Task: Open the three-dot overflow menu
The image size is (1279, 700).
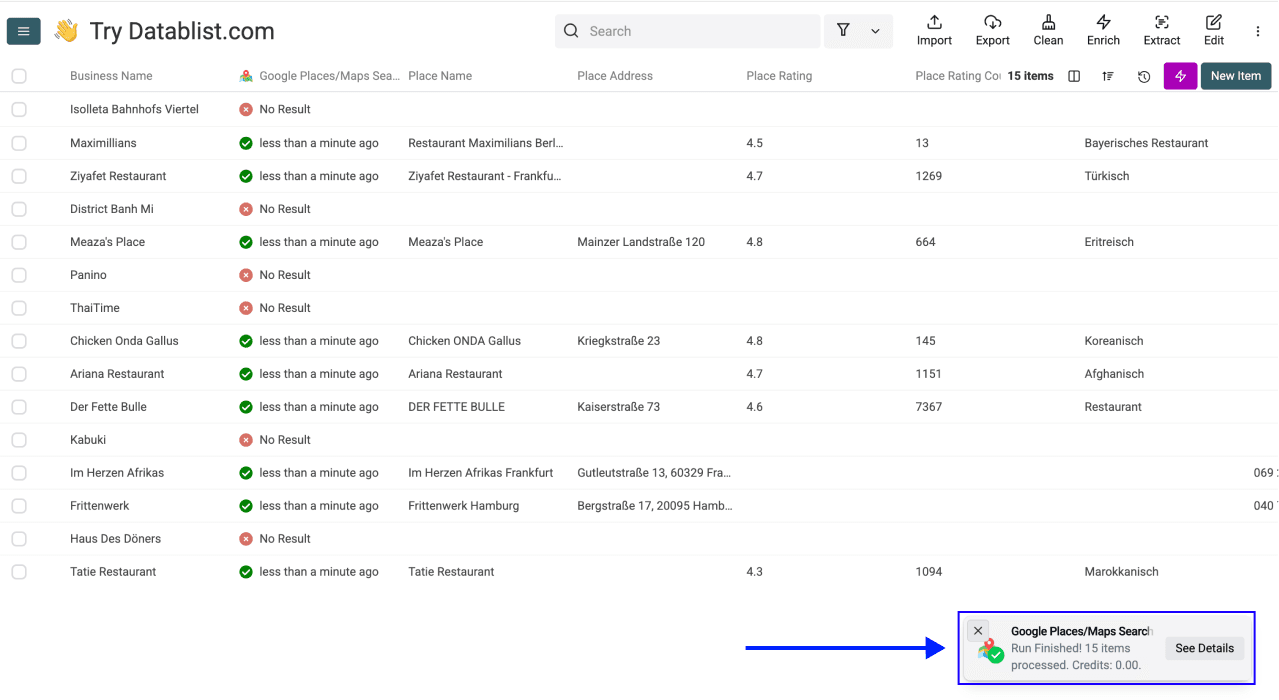Action: point(1257,31)
